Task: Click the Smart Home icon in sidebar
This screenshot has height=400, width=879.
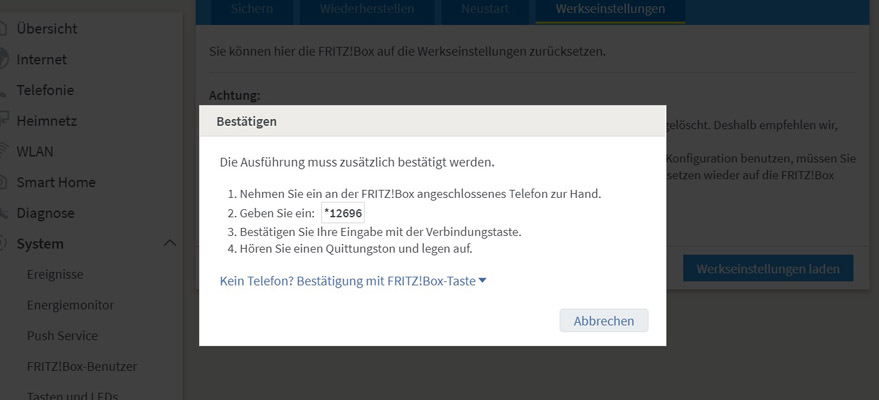Action: (3, 183)
